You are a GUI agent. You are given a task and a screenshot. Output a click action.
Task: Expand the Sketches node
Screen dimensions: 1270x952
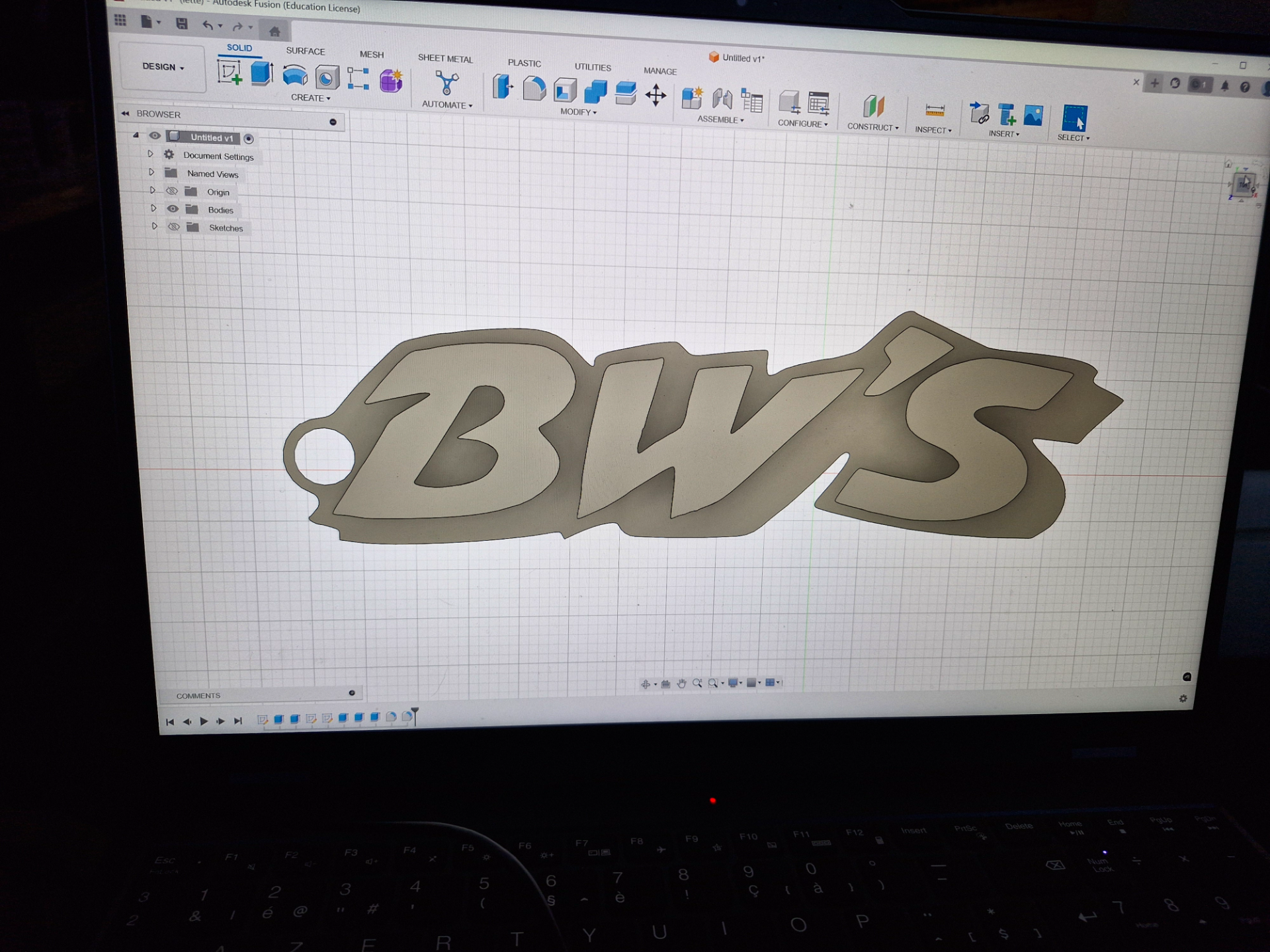click(155, 226)
